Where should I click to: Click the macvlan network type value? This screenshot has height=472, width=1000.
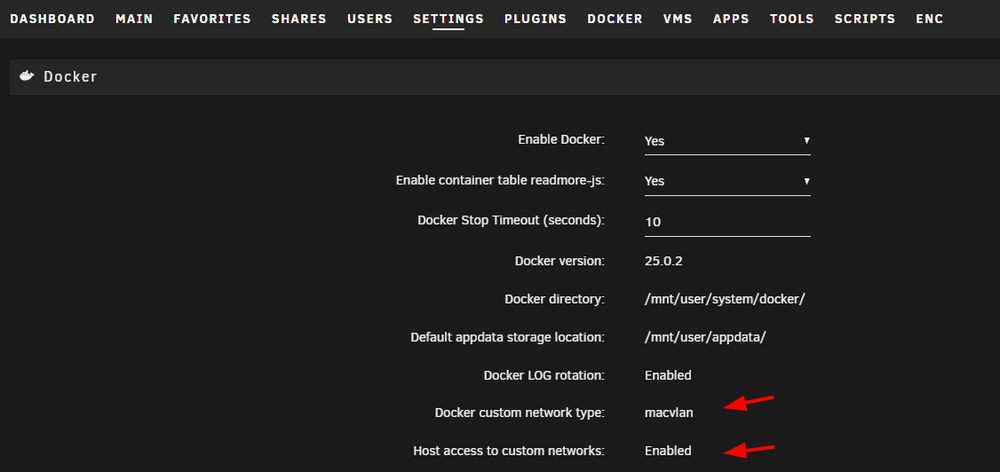669,413
